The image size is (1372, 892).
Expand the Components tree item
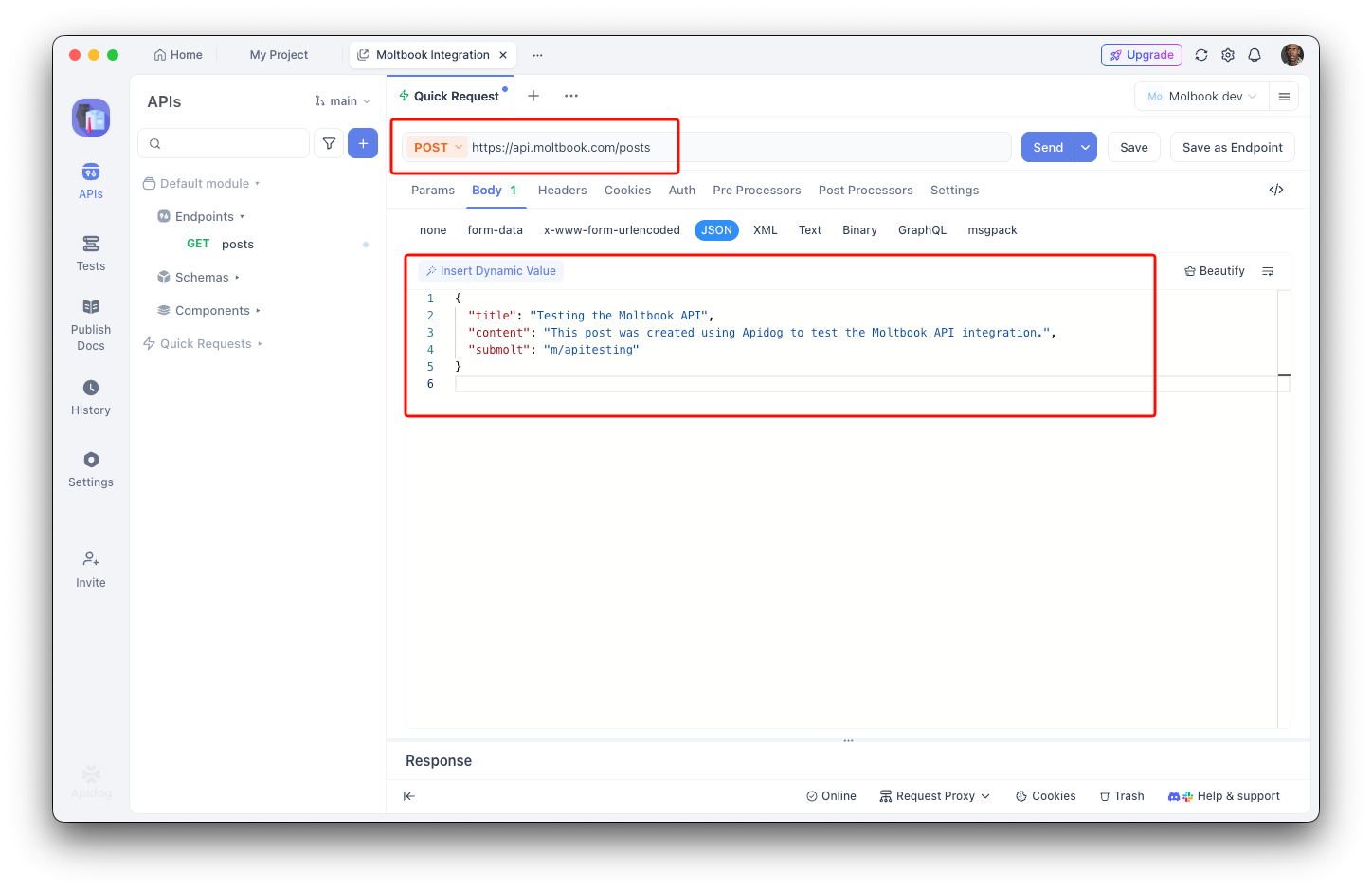click(209, 311)
